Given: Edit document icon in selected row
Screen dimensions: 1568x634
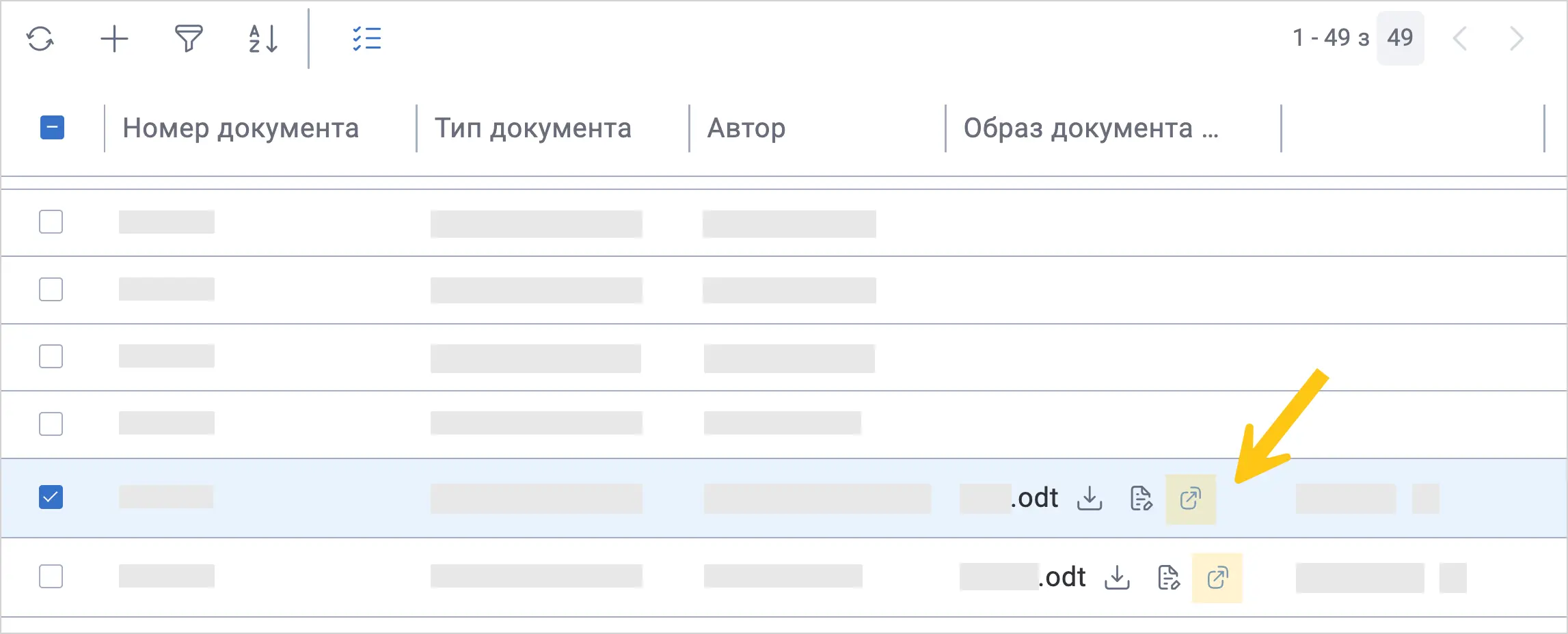Looking at the screenshot, I should coord(1141,498).
